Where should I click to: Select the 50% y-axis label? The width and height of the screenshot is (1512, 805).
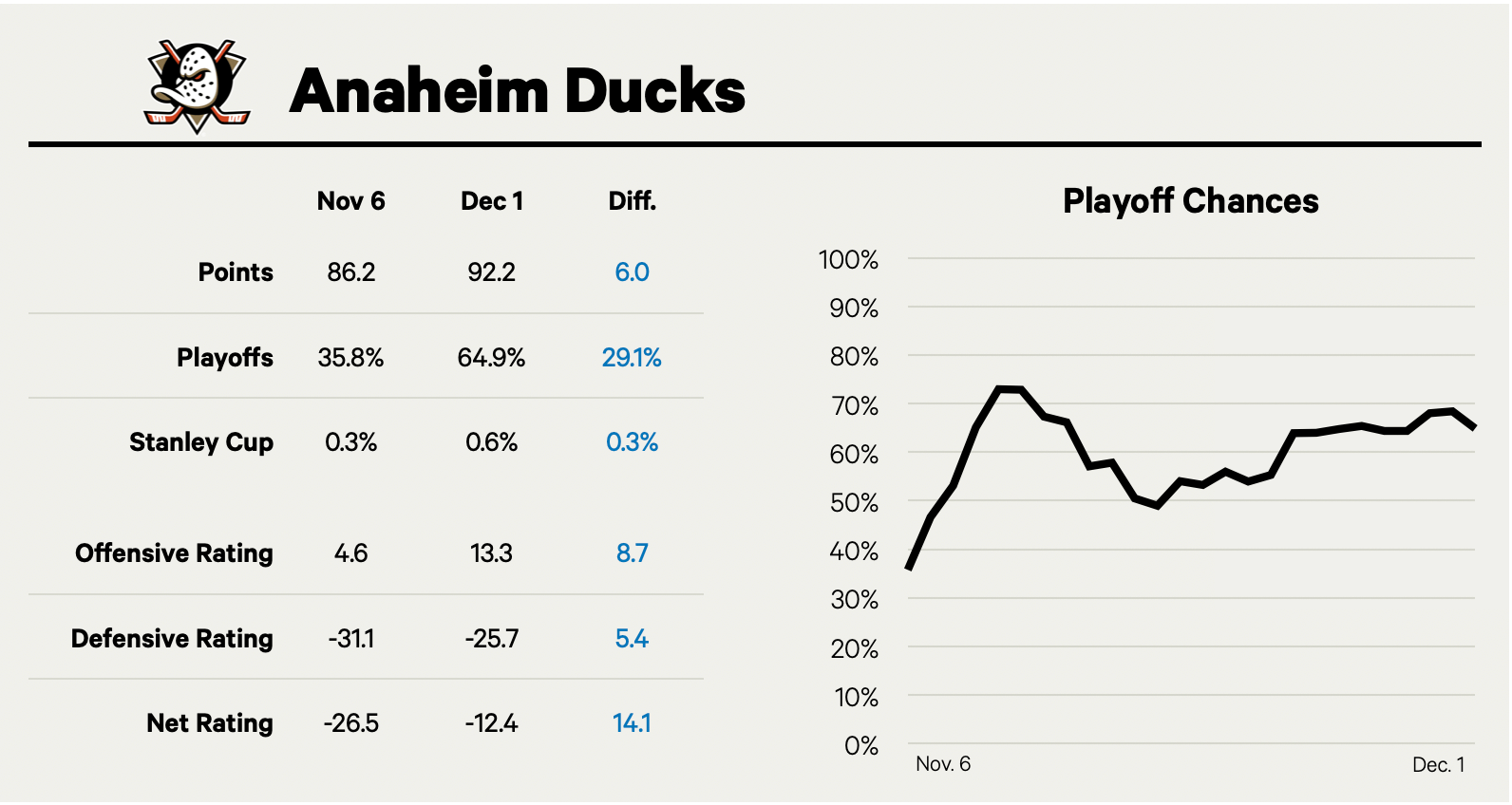(x=854, y=503)
